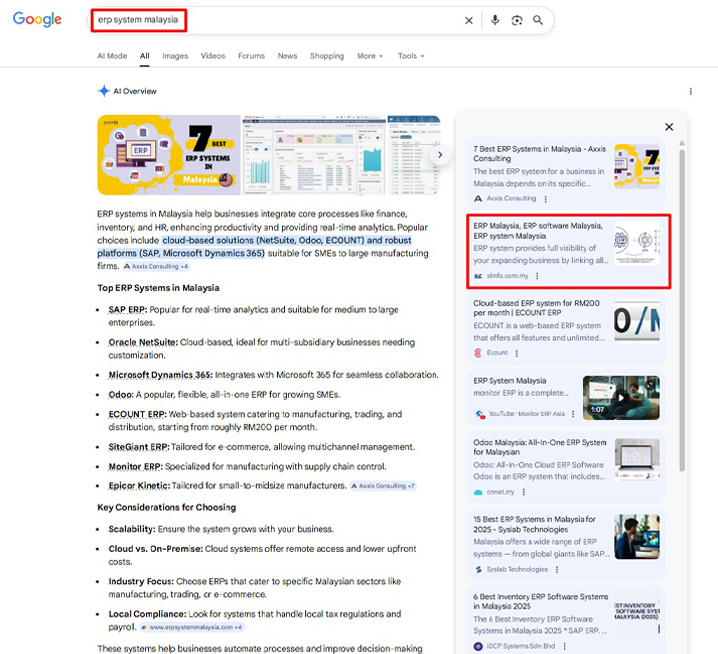Click the scroll-up arrow of sources panel
The width and height of the screenshot is (718, 654).
coord(682,143)
